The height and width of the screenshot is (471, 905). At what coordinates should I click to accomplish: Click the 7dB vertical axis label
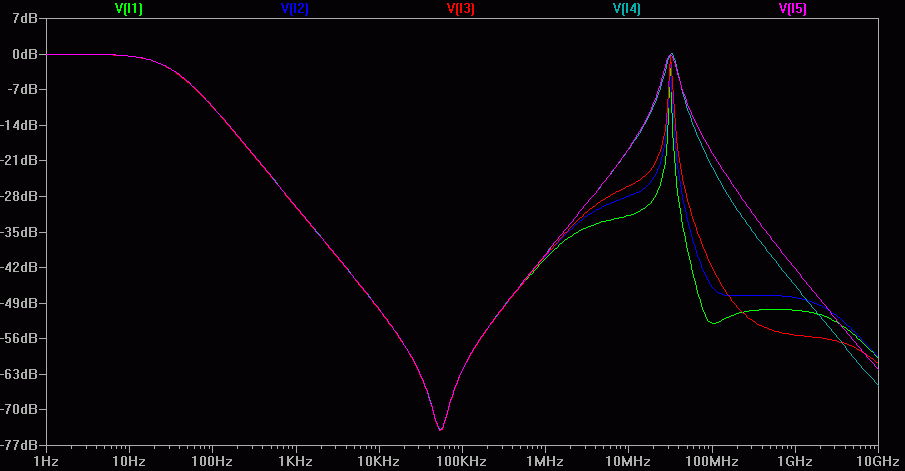pyautogui.click(x=25, y=18)
